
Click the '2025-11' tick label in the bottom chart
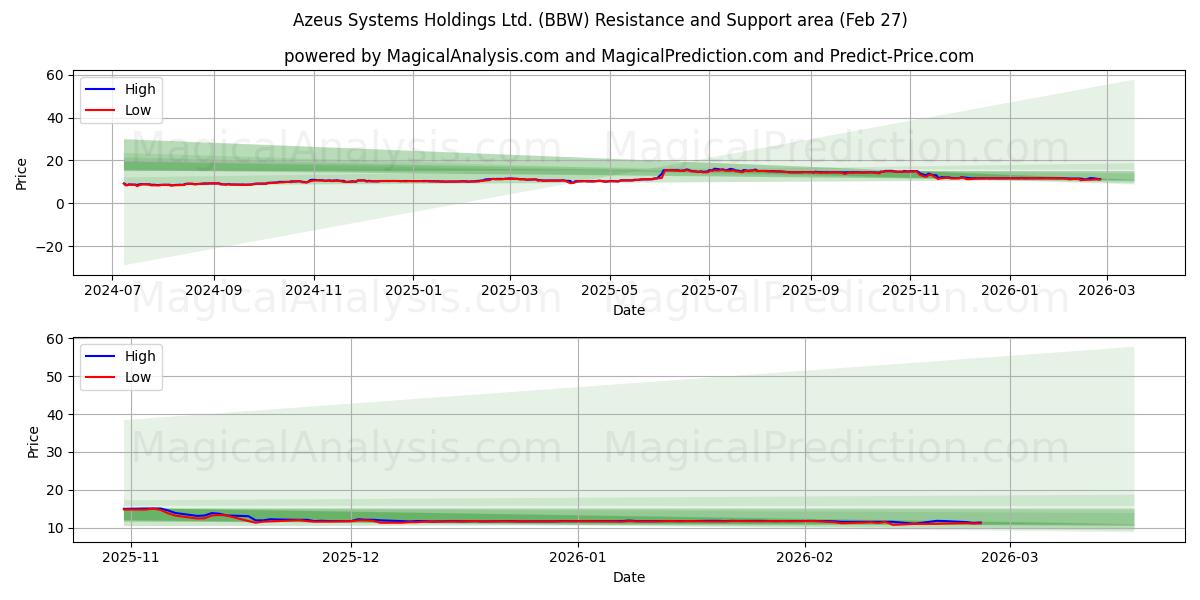131,558
